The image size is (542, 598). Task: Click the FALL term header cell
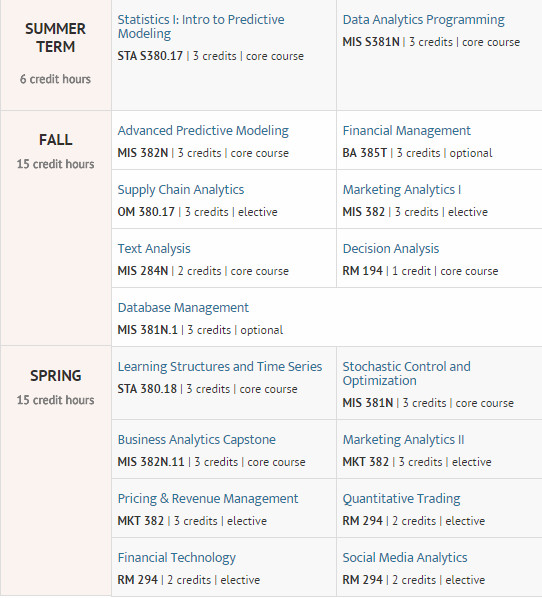(56, 228)
